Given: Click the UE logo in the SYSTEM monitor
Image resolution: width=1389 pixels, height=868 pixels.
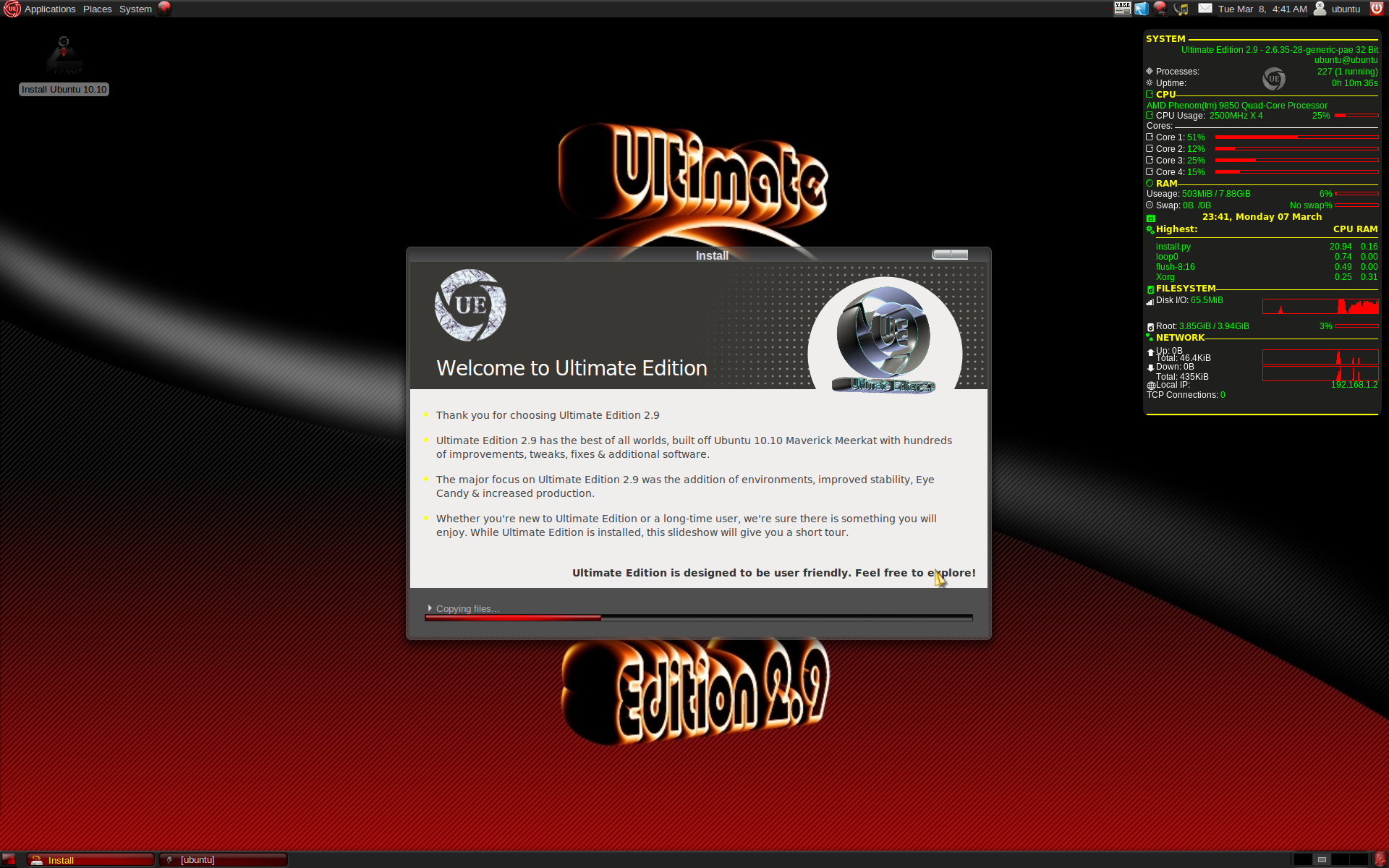Looking at the screenshot, I should (1274, 78).
